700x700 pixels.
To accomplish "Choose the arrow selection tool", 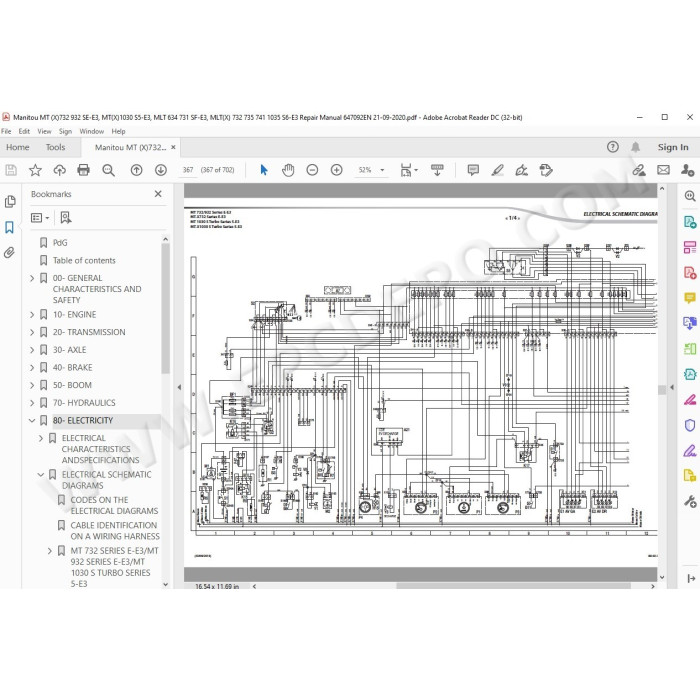I will point(264,170).
